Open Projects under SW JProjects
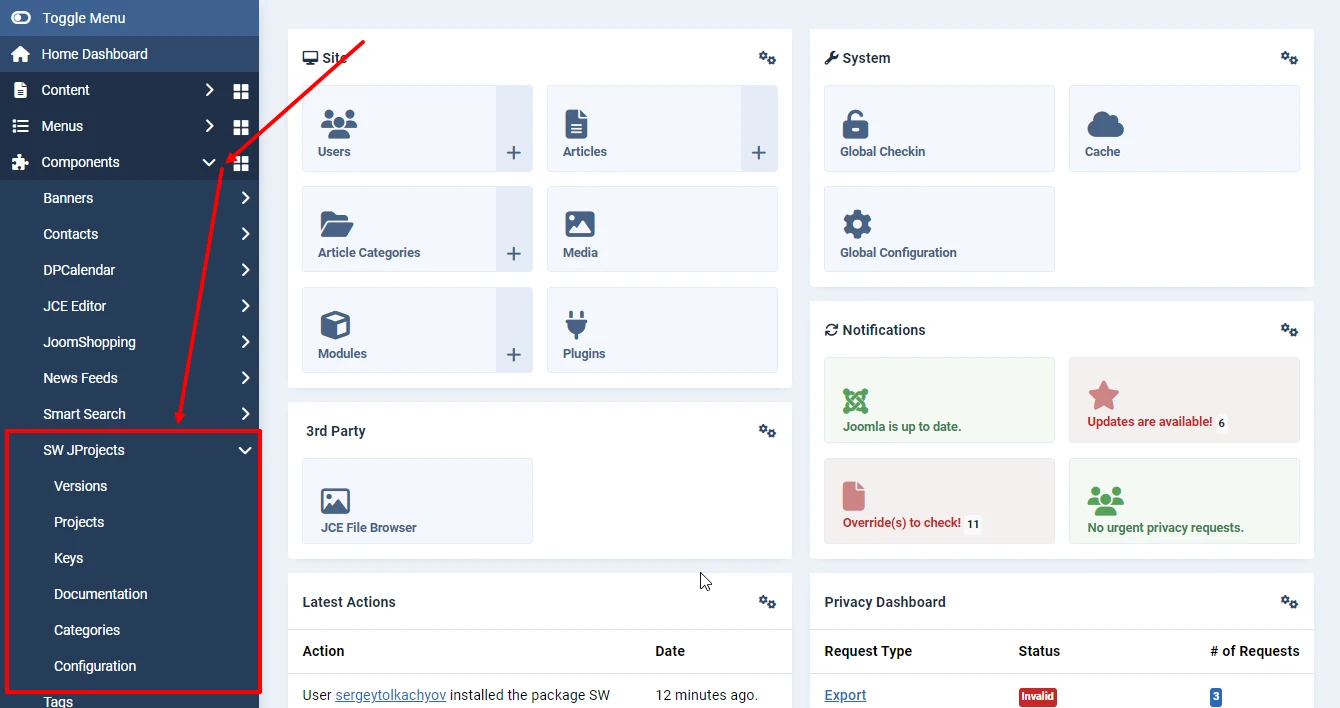Screen dimensions: 1340x708 click(79, 522)
